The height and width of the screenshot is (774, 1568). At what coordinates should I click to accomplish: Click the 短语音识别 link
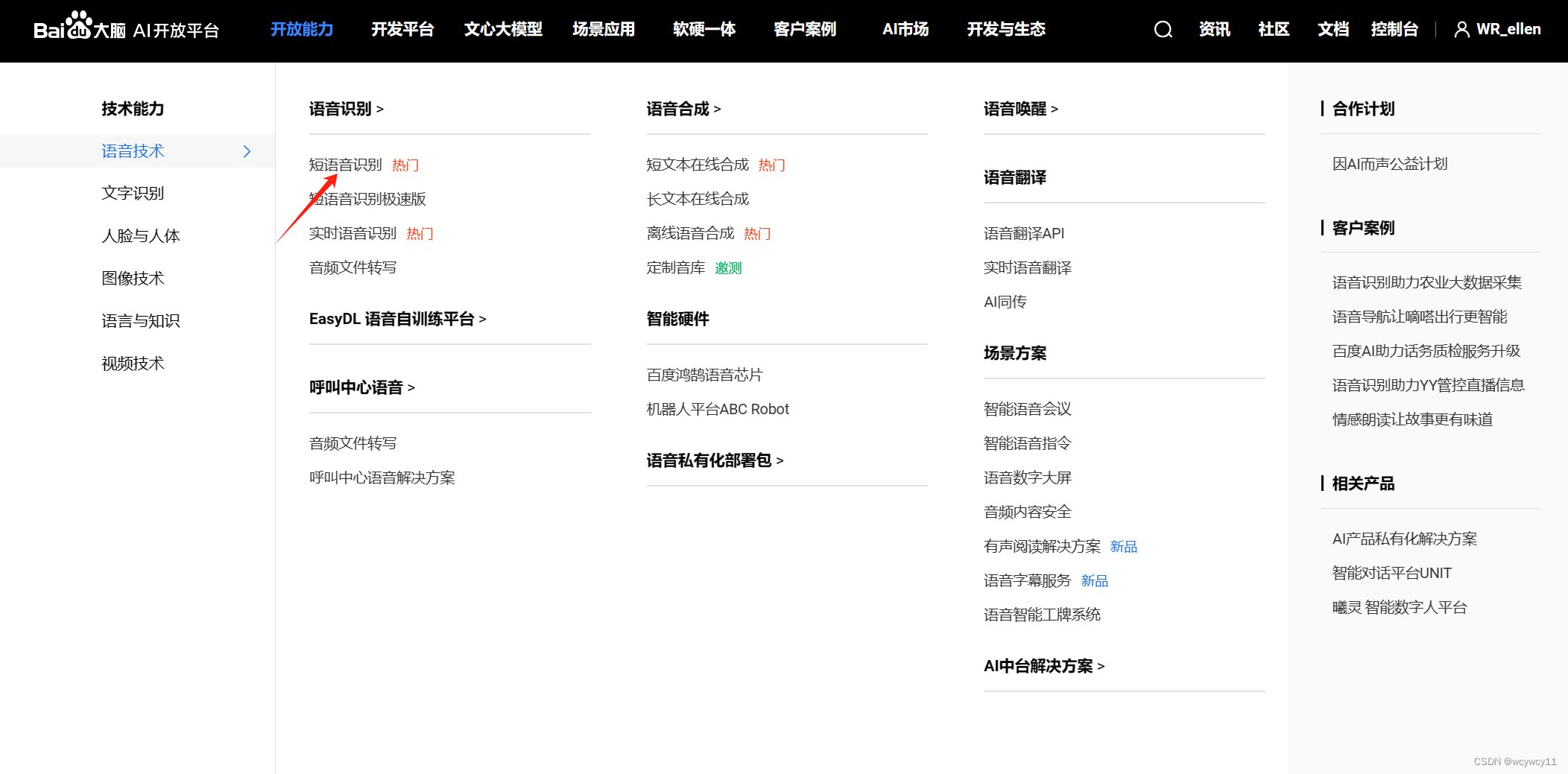click(x=346, y=165)
